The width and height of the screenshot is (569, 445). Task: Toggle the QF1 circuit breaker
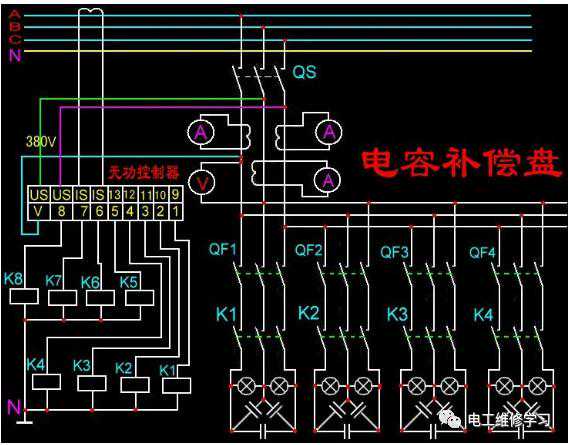tap(259, 273)
